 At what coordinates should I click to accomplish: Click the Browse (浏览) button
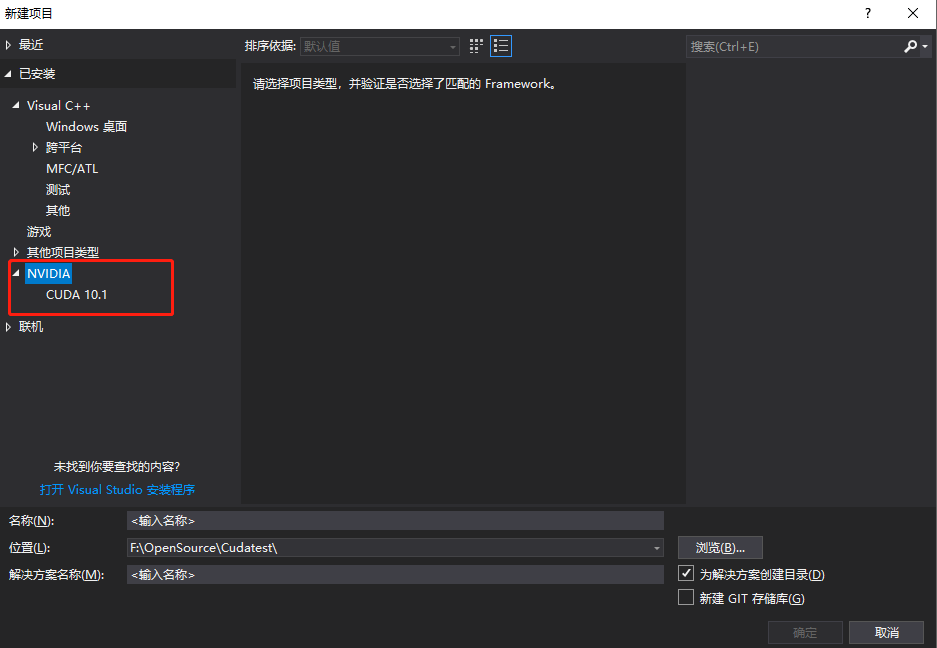720,548
